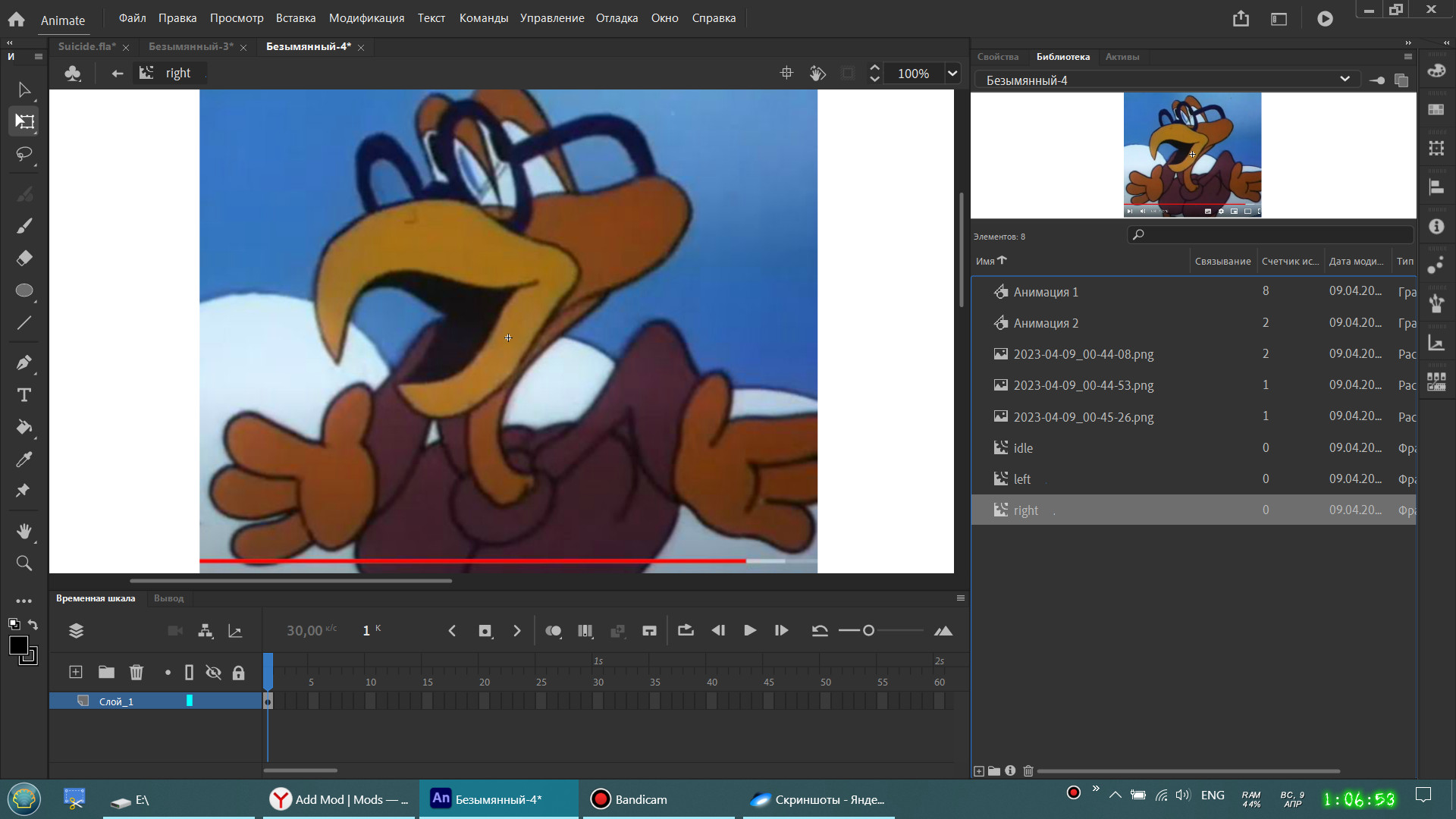This screenshot has width=1456, height=819.
Task: Select the Zoom magnifier tool
Action: click(24, 563)
